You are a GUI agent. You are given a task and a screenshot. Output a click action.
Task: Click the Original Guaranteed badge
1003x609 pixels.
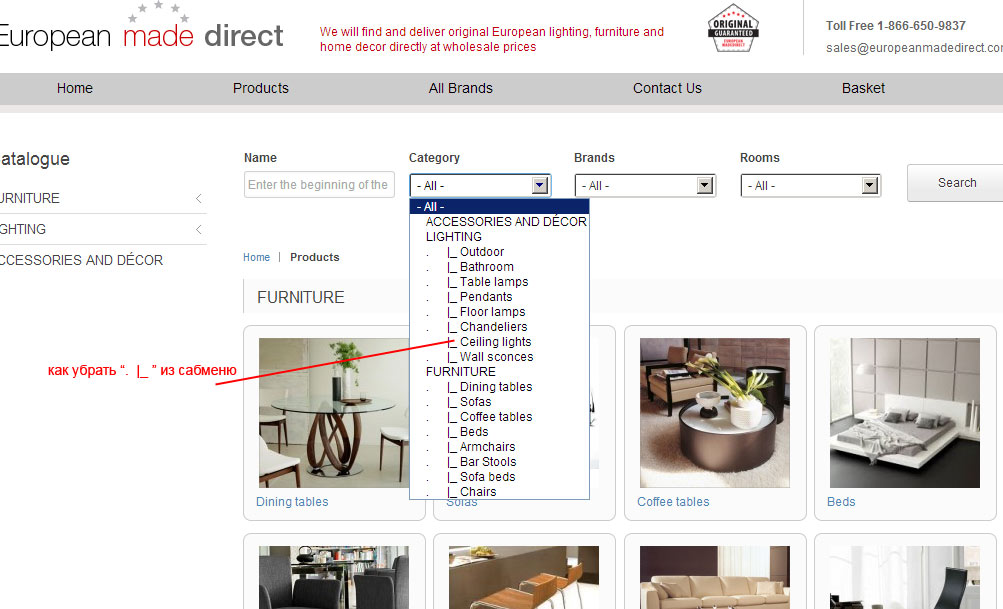[x=732, y=29]
